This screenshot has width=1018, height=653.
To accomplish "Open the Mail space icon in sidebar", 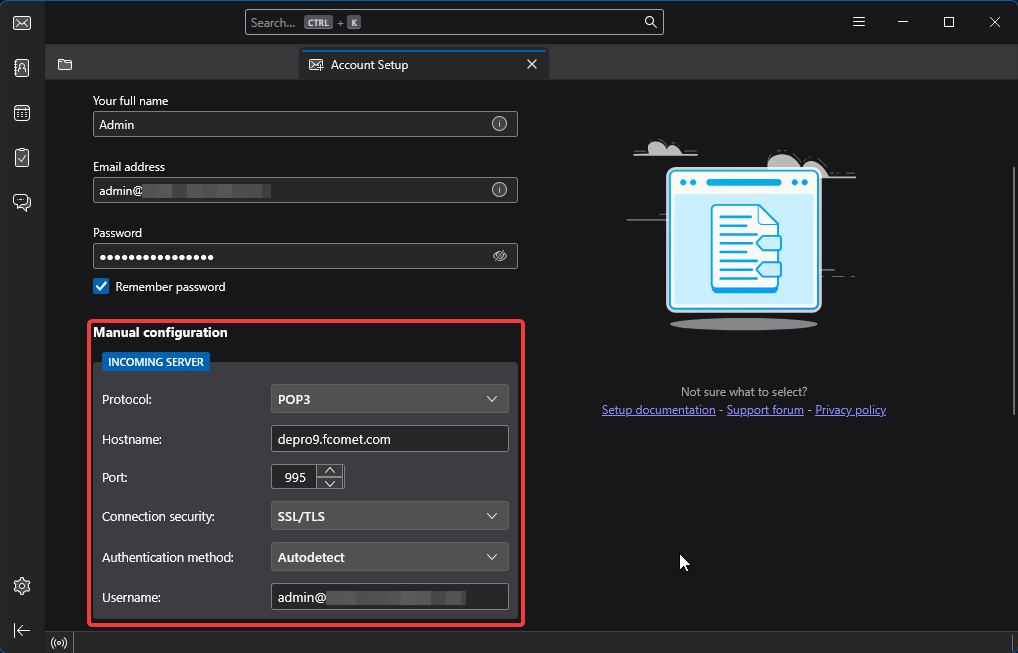I will point(22,23).
